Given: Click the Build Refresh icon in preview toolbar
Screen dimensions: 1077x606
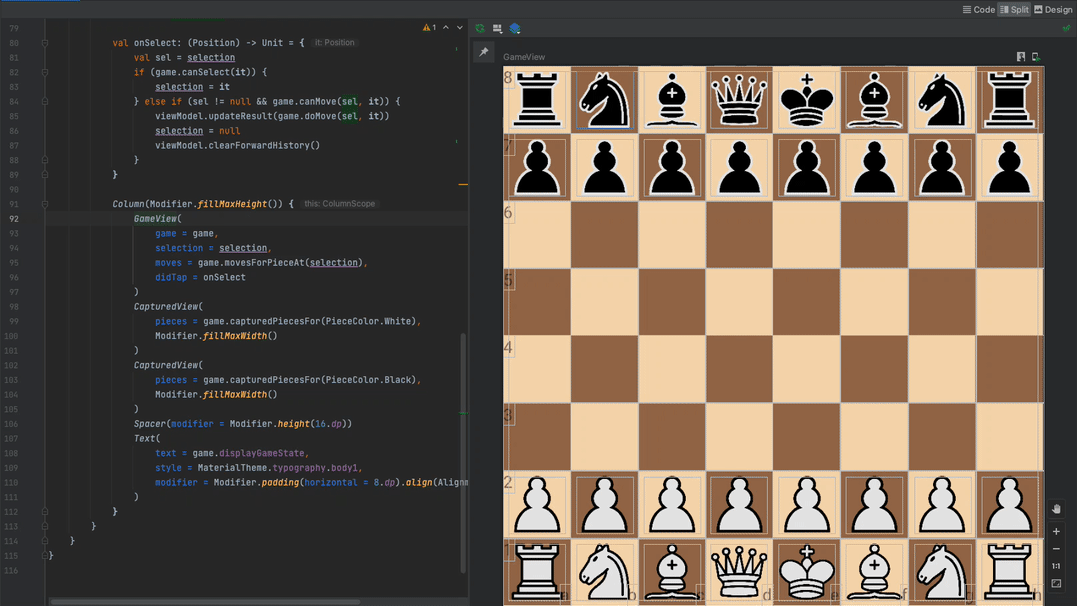Looking at the screenshot, I should (480, 29).
